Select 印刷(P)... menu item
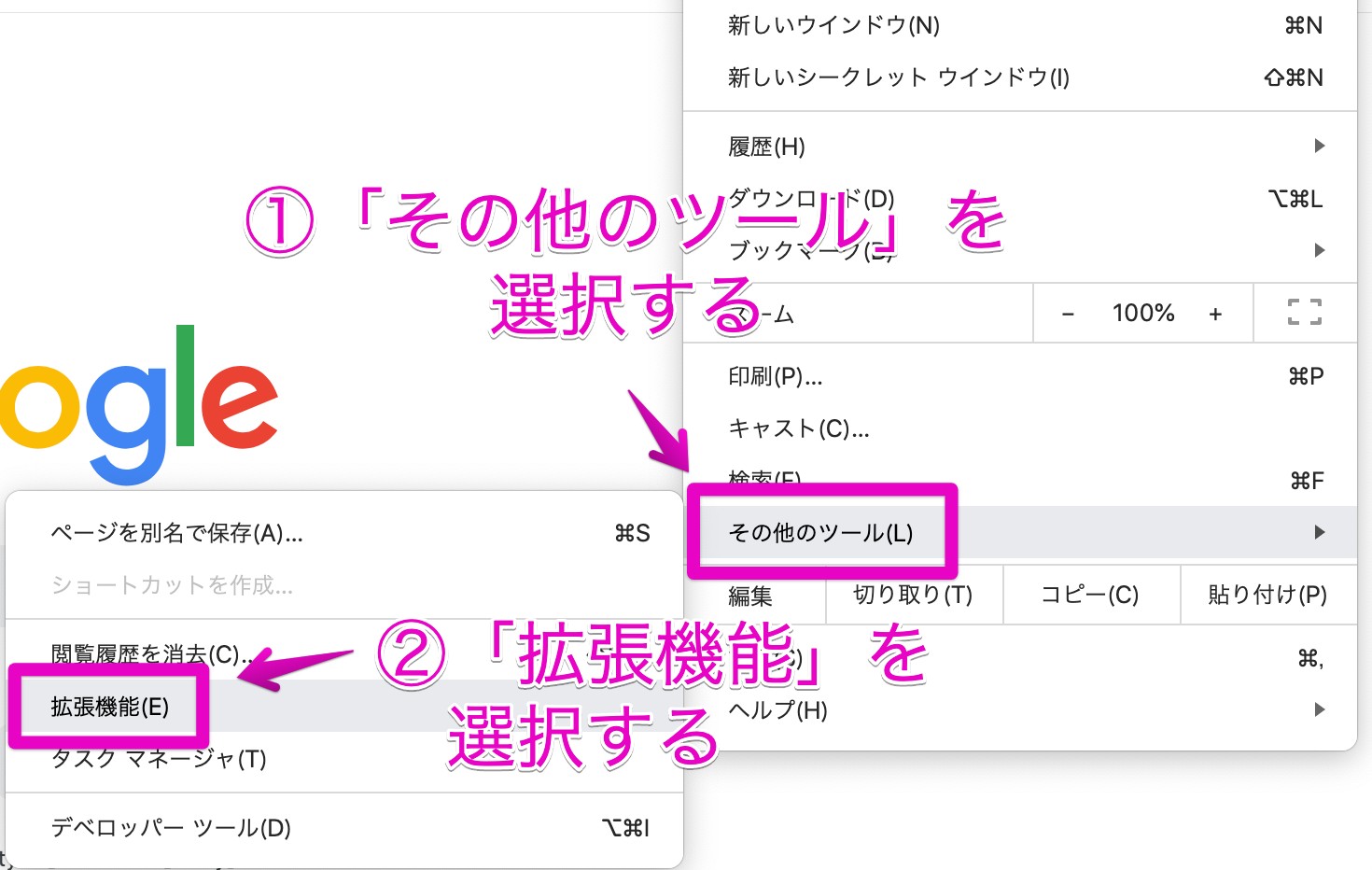Viewport: 1372px width, 870px height. 775,376
